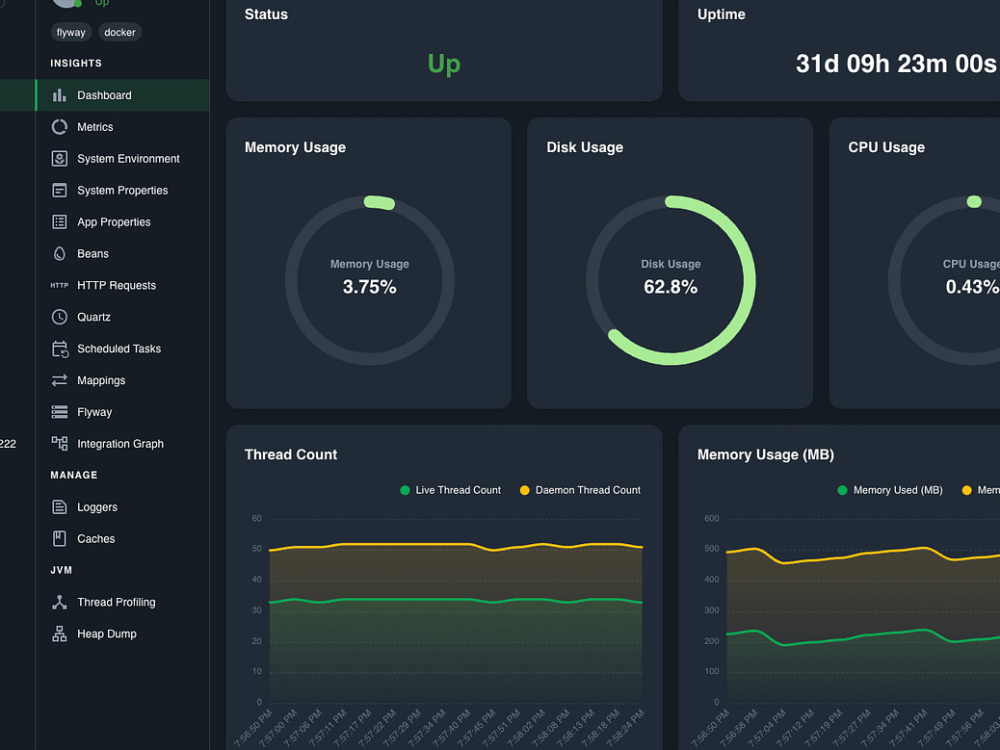Open the Dashboard bar-chart icon
Screen dimensions: 1000x750
point(59,95)
